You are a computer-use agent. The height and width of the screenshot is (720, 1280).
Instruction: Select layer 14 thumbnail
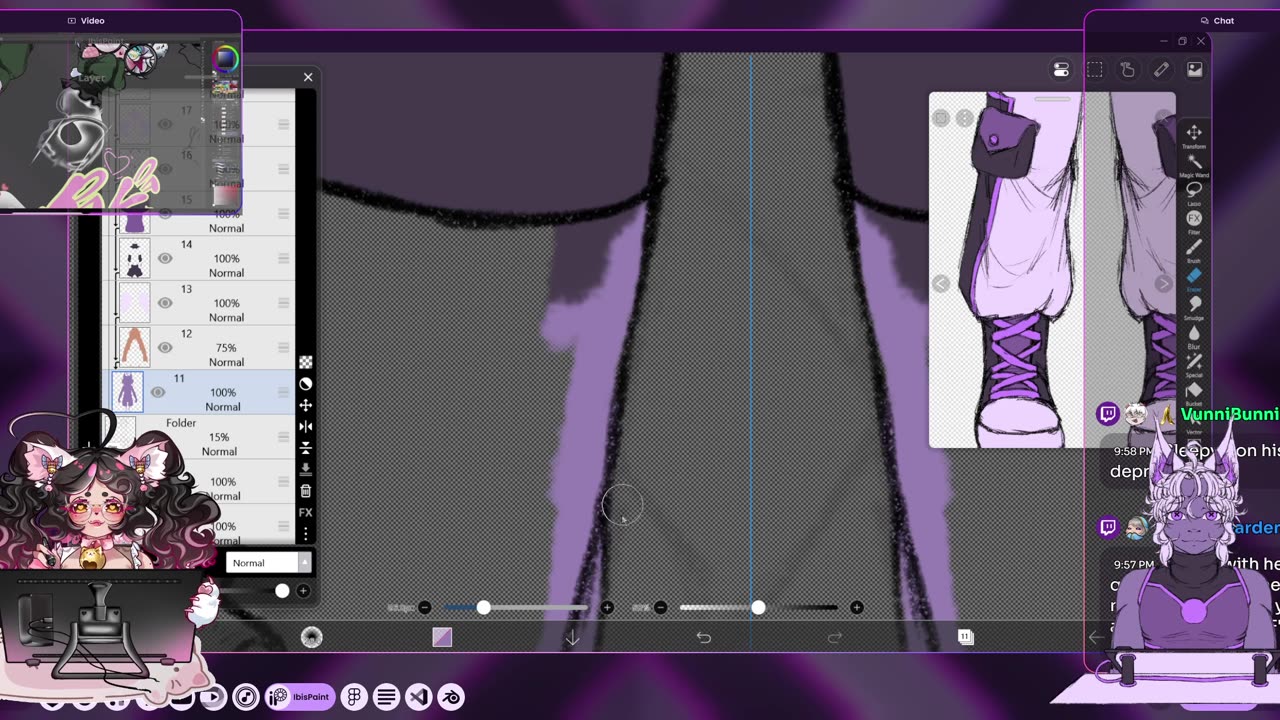tap(134, 258)
